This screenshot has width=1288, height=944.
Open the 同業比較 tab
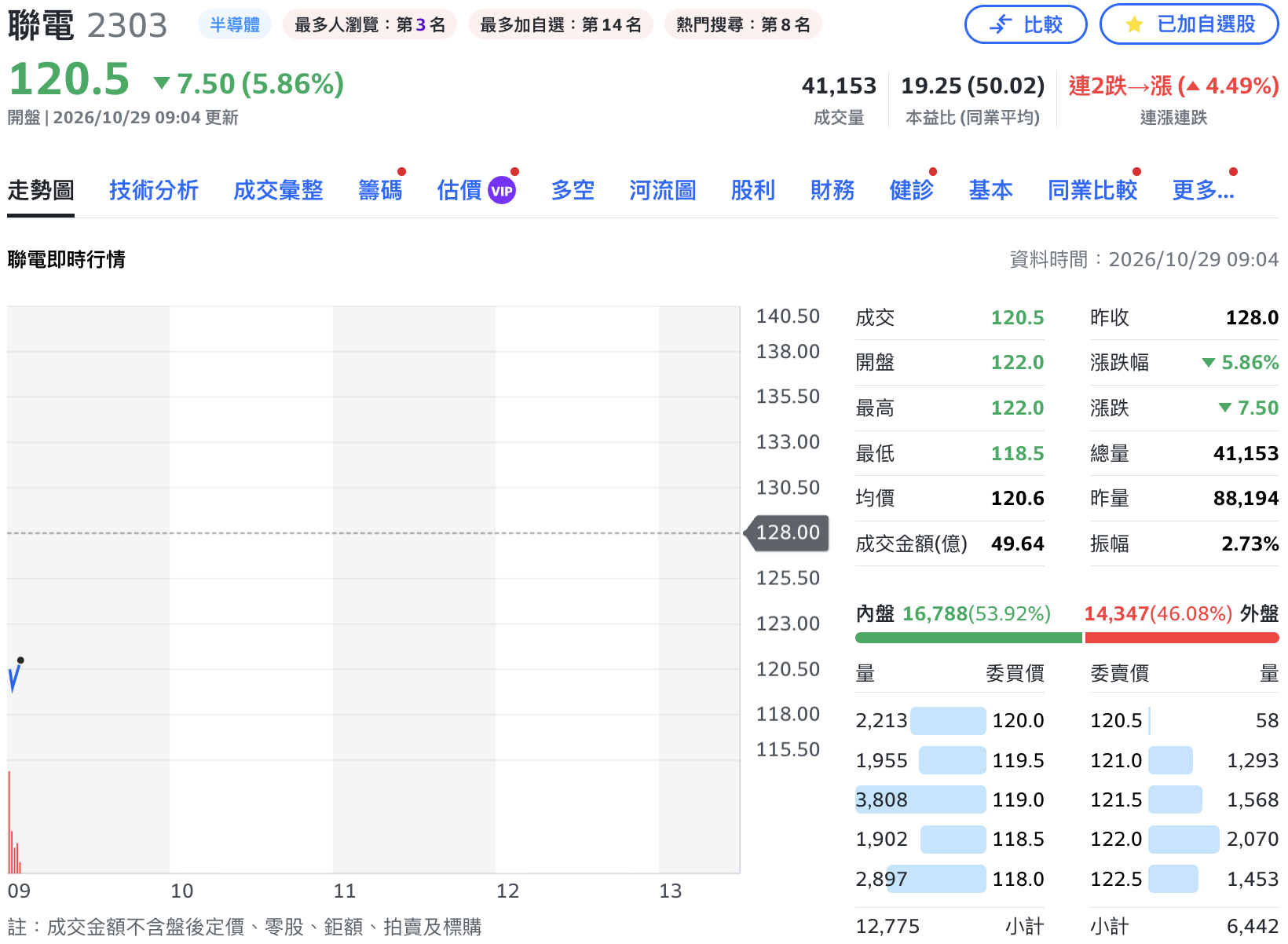tap(1092, 190)
